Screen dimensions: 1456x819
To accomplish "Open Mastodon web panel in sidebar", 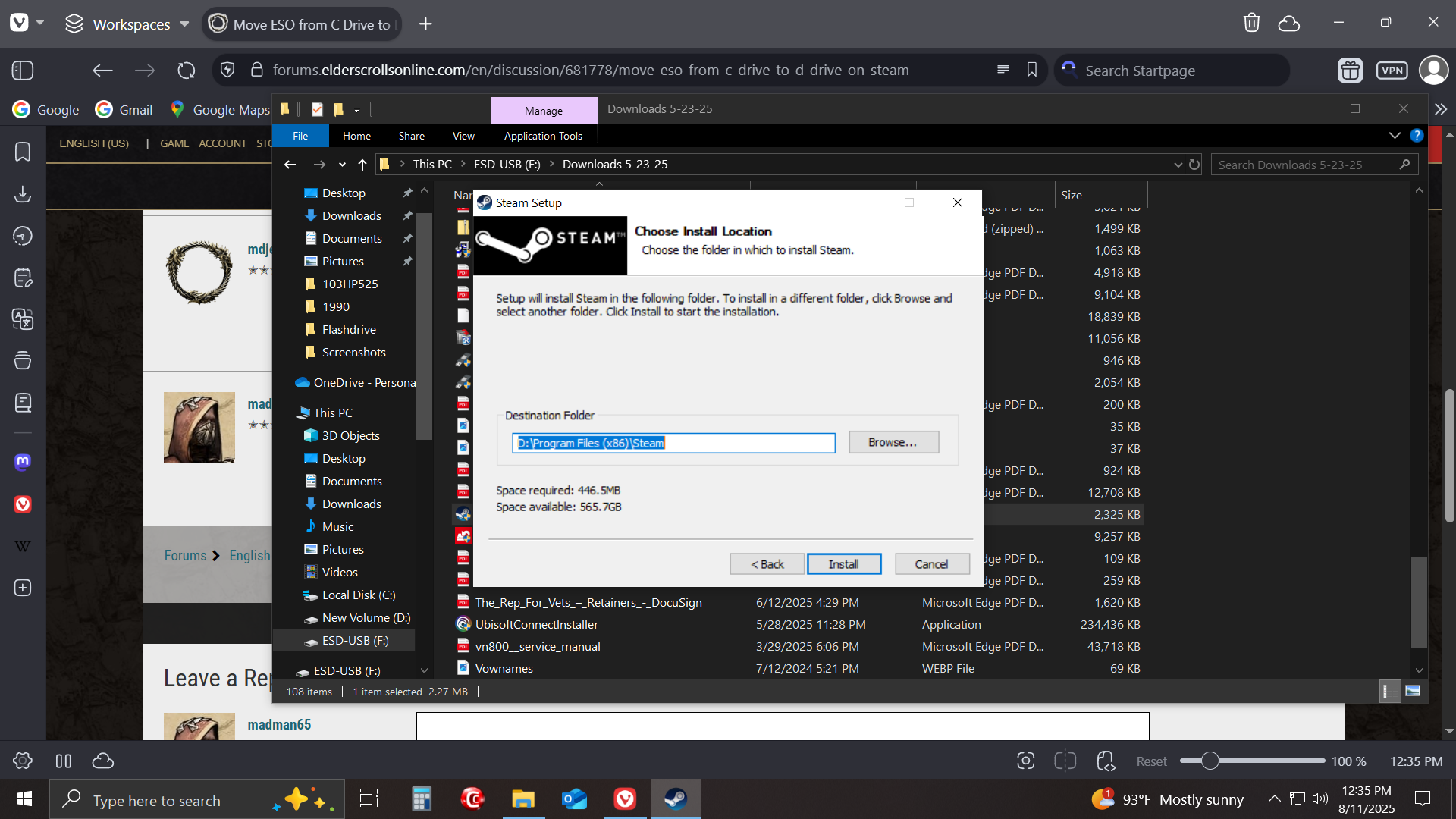I will [23, 462].
